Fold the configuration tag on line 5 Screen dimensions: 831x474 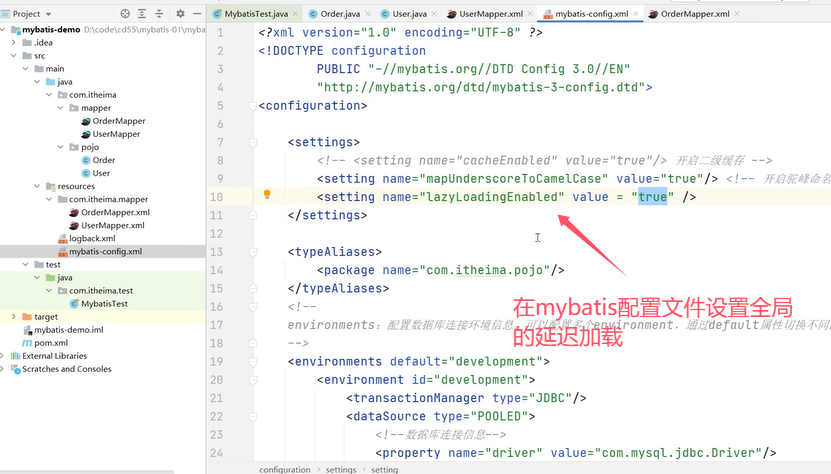click(253, 106)
